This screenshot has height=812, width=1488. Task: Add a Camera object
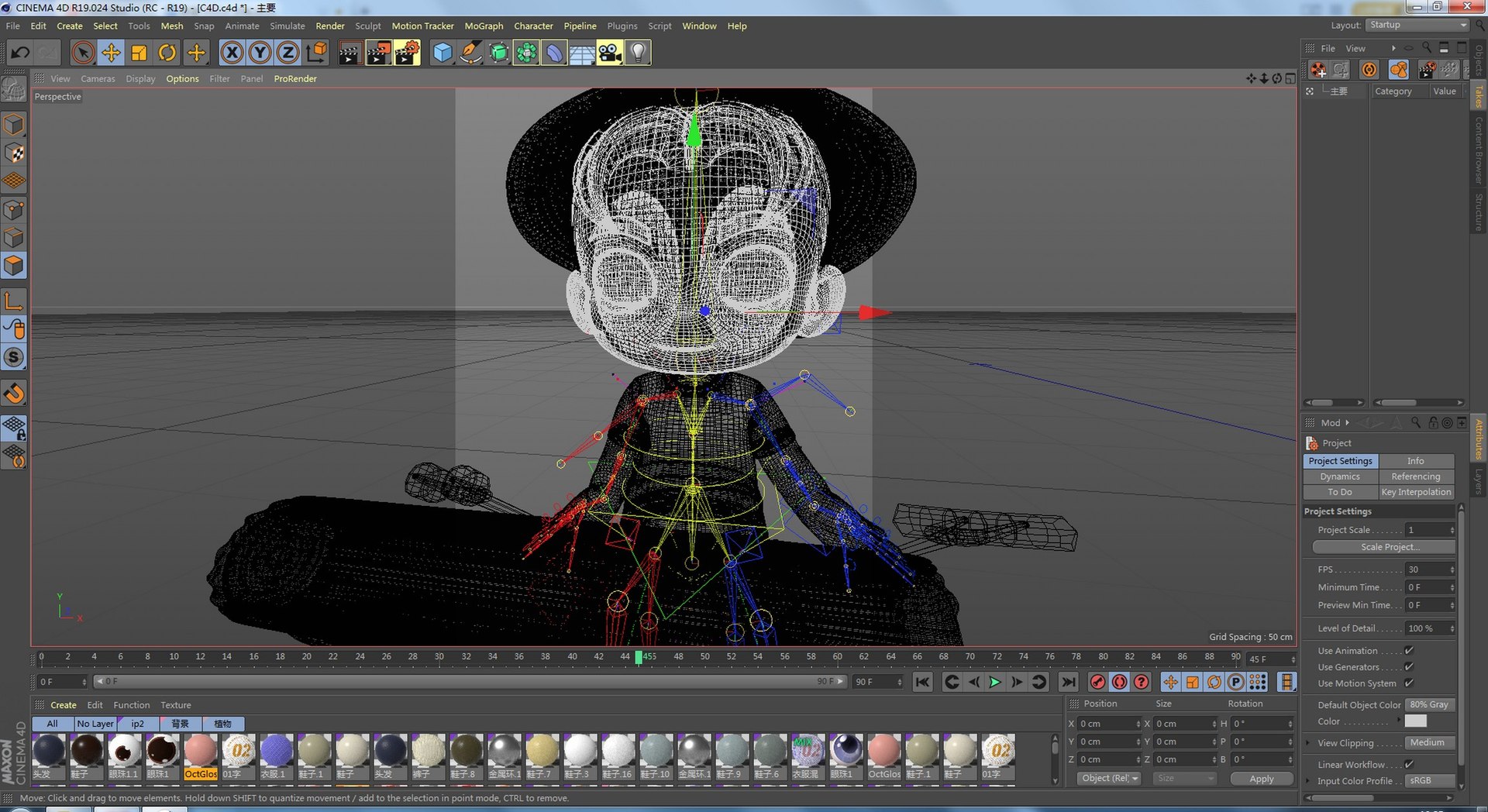(610, 53)
